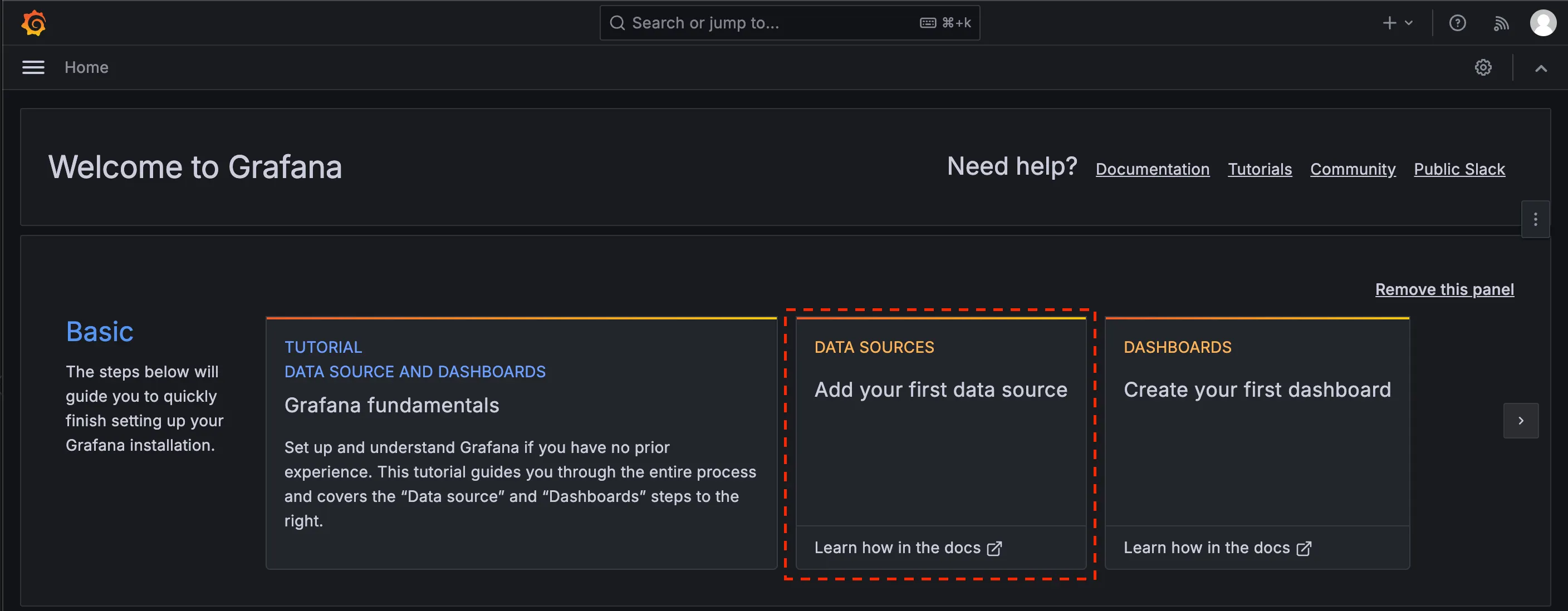Image resolution: width=1568 pixels, height=611 pixels.
Task: Click the Grafana logo icon
Action: [x=34, y=23]
